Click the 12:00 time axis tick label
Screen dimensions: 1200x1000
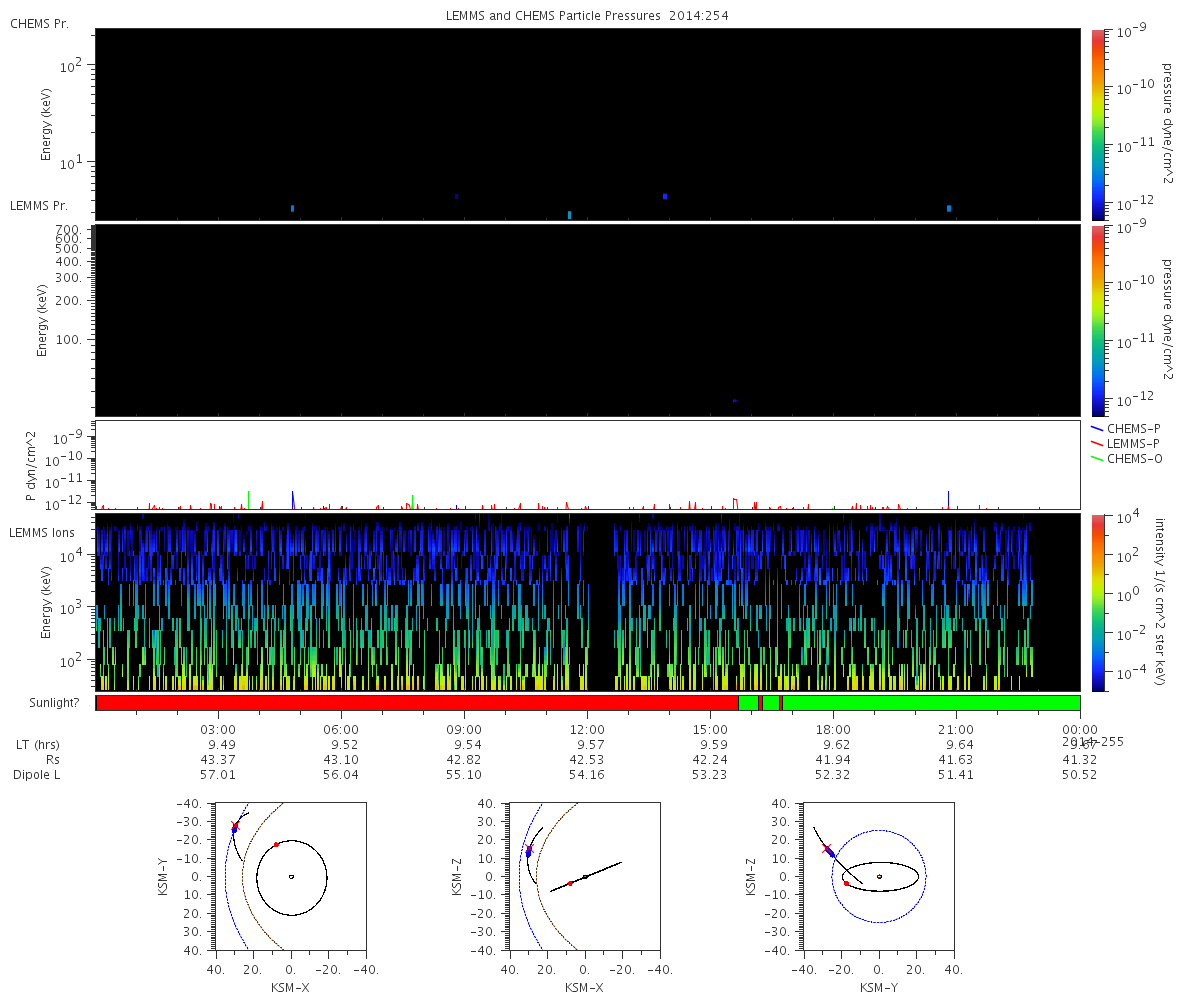point(587,730)
